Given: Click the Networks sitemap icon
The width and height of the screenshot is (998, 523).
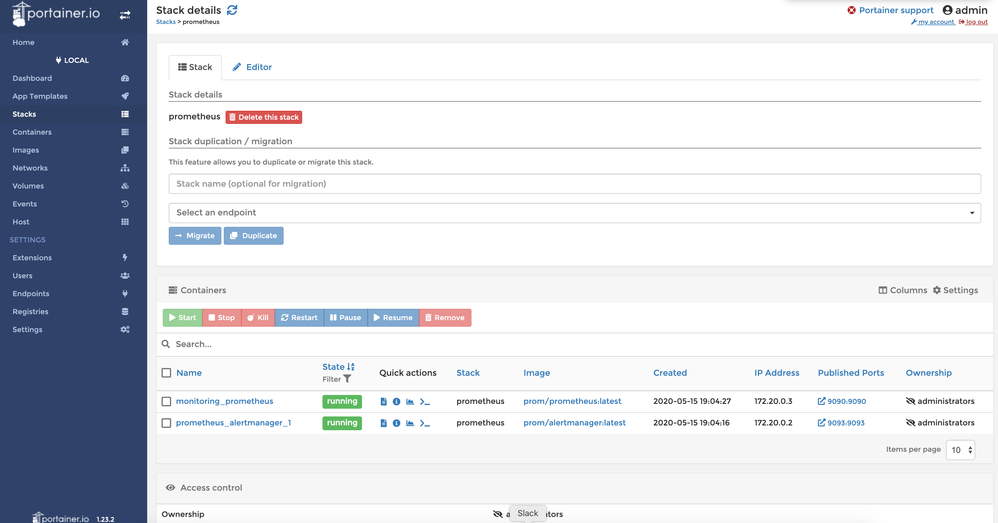Looking at the screenshot, I should 125,168.
